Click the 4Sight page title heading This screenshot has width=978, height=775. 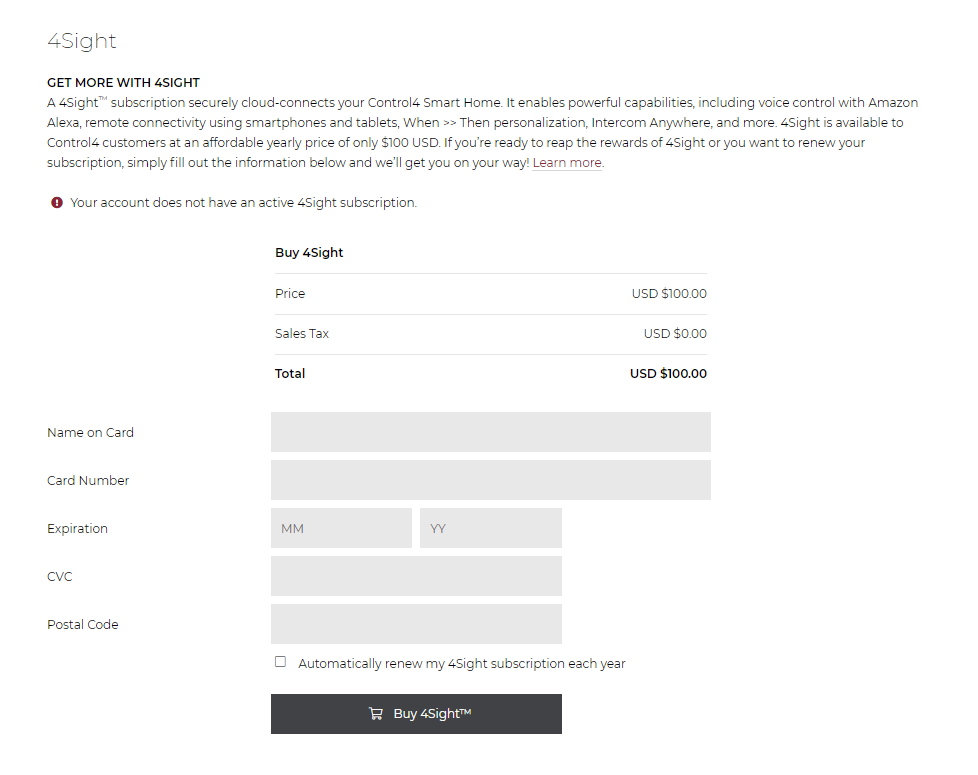click(x=82, y=41)
